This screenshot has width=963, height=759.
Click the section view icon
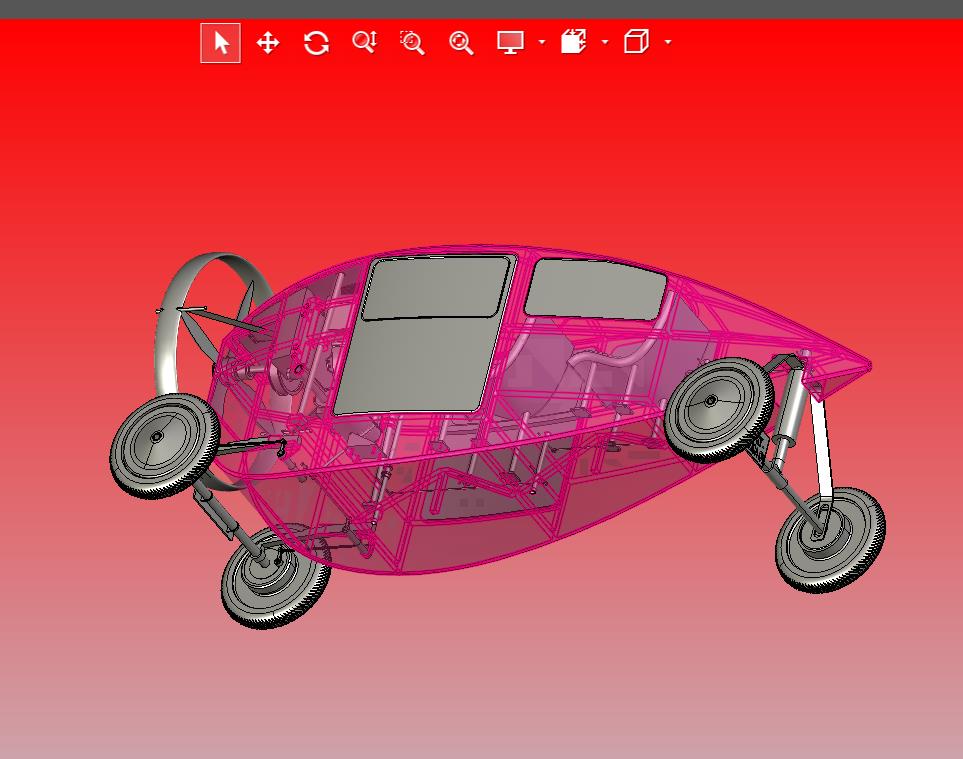(x=574, y=42)
